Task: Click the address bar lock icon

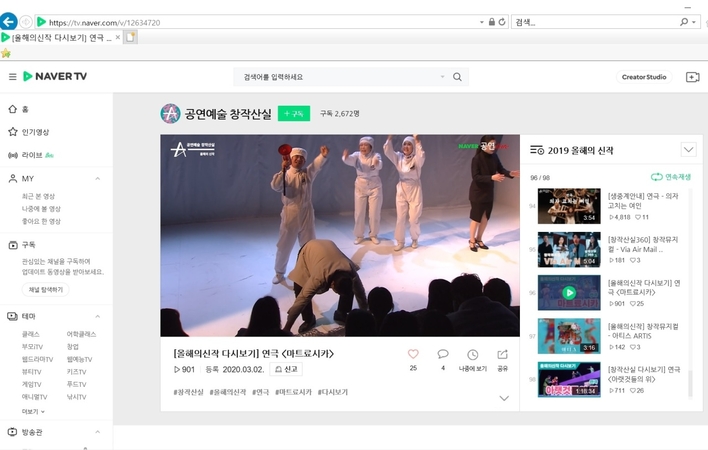Action: click(492, 22)
